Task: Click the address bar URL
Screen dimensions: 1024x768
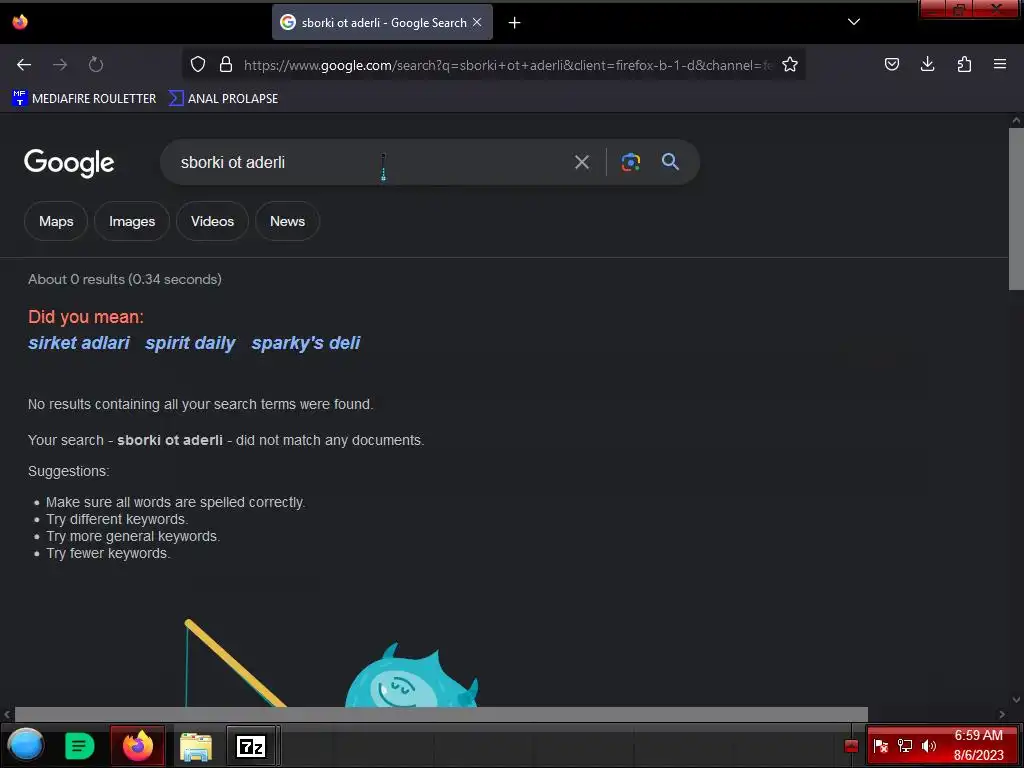Action: (507, 65)
